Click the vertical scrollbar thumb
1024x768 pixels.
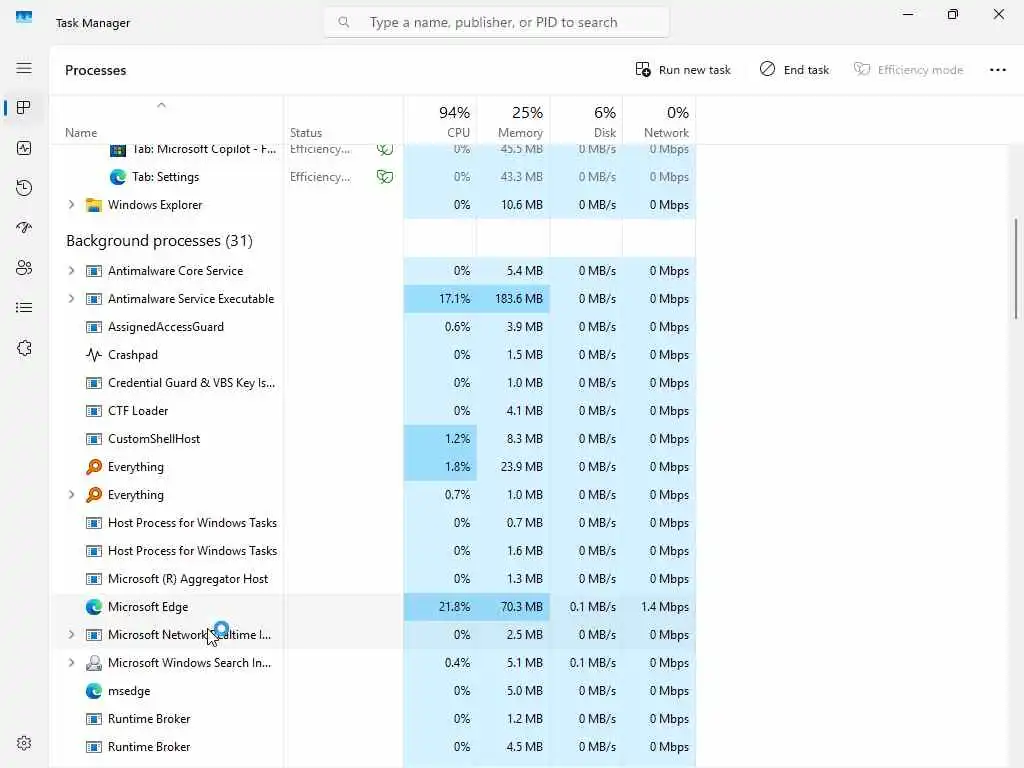pos(1016,268)
